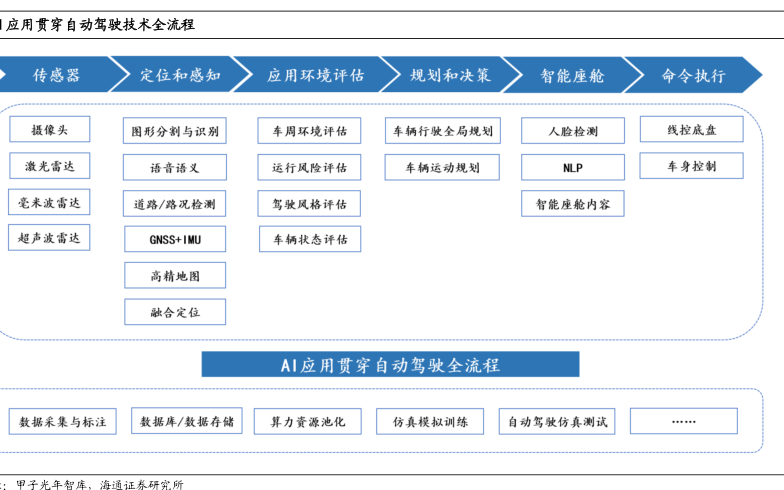This screenshot has width=784, height=490.
Task: Click the 传感器 arrow header
Action: click(x=55, y=75)
